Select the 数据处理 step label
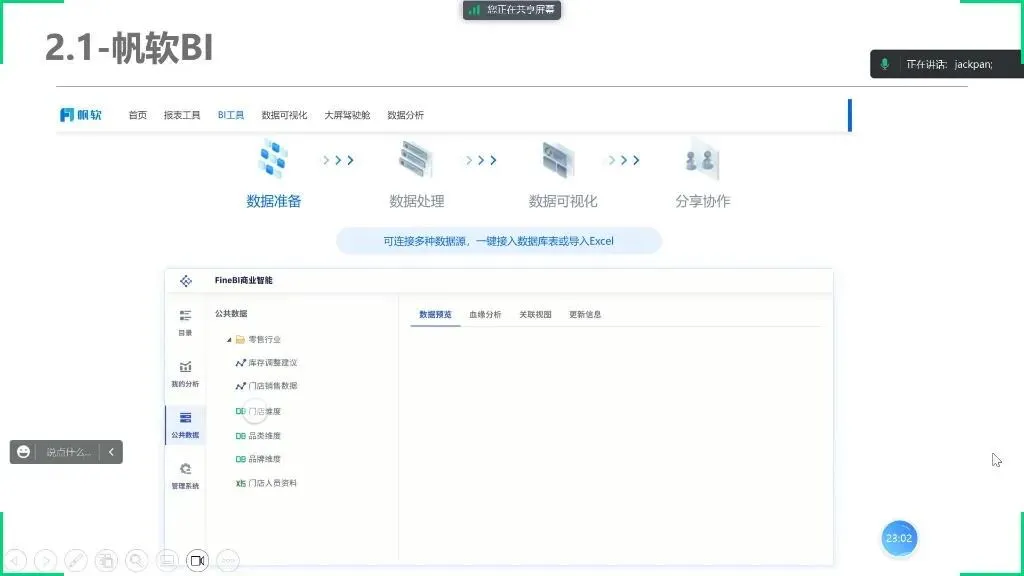 [417, 201]
